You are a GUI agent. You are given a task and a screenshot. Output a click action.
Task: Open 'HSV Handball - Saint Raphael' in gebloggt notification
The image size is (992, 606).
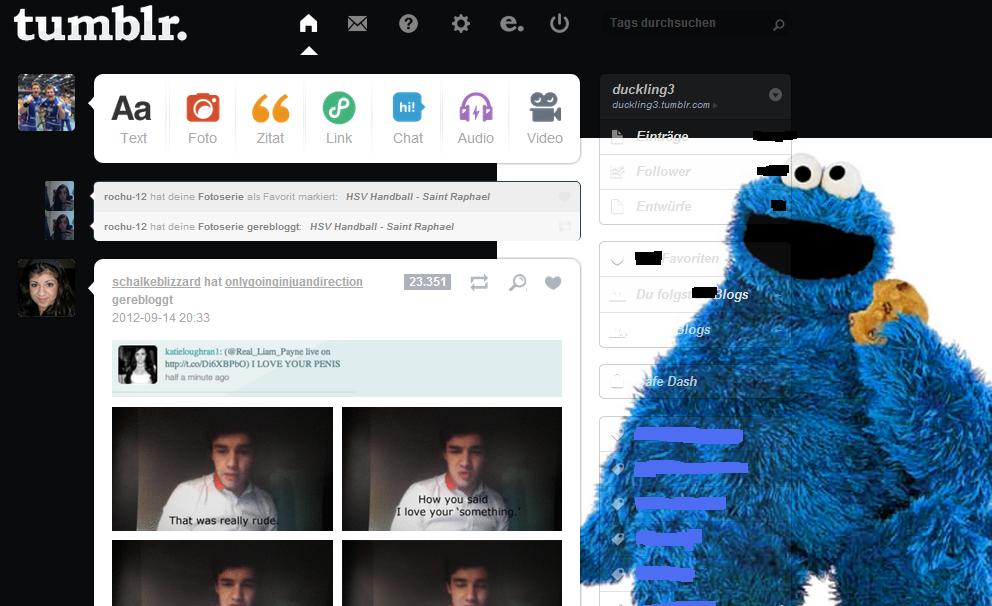tap(381, 226)
